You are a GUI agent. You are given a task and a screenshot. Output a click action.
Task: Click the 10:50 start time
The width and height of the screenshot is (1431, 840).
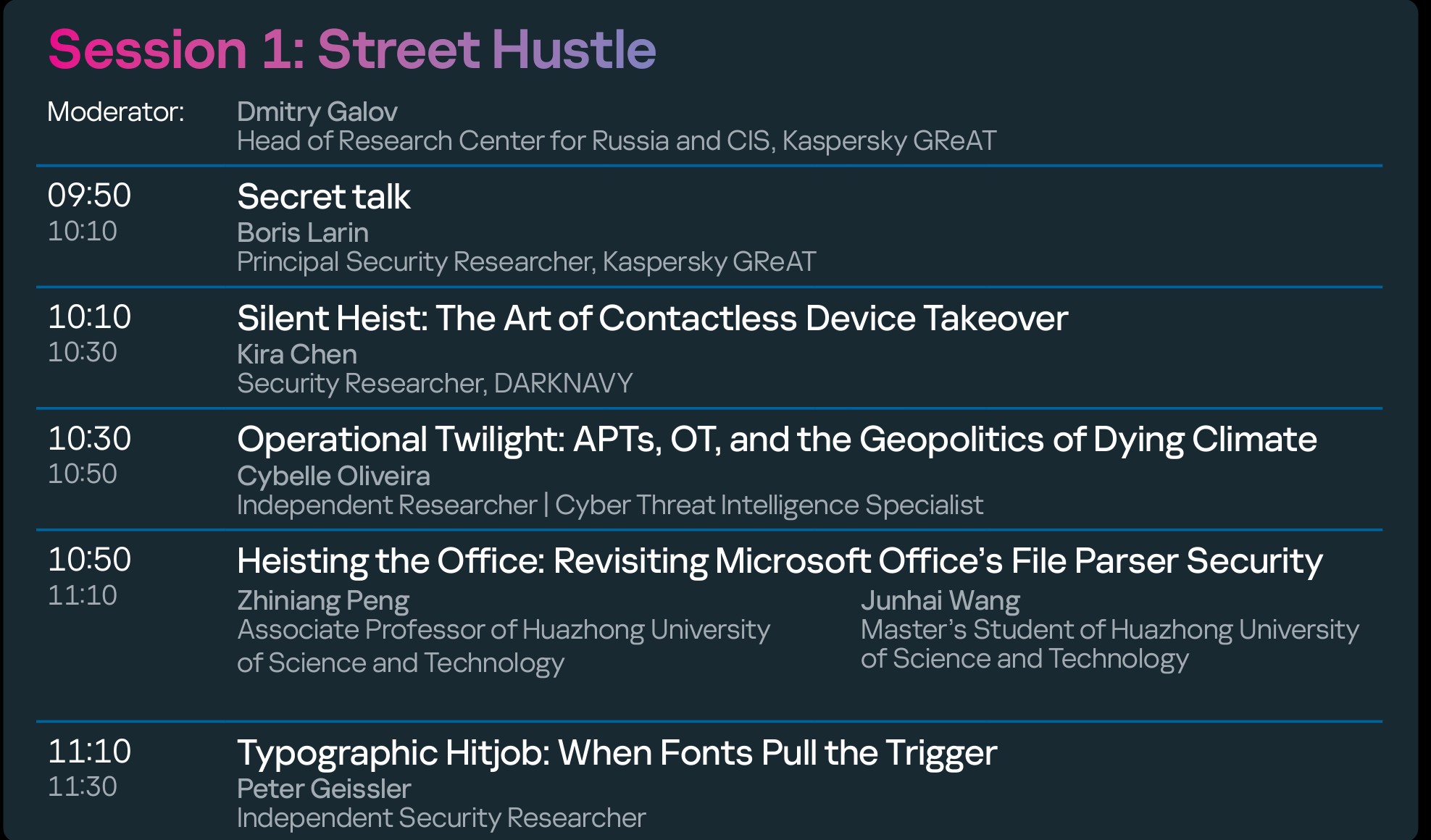(89, 560)
